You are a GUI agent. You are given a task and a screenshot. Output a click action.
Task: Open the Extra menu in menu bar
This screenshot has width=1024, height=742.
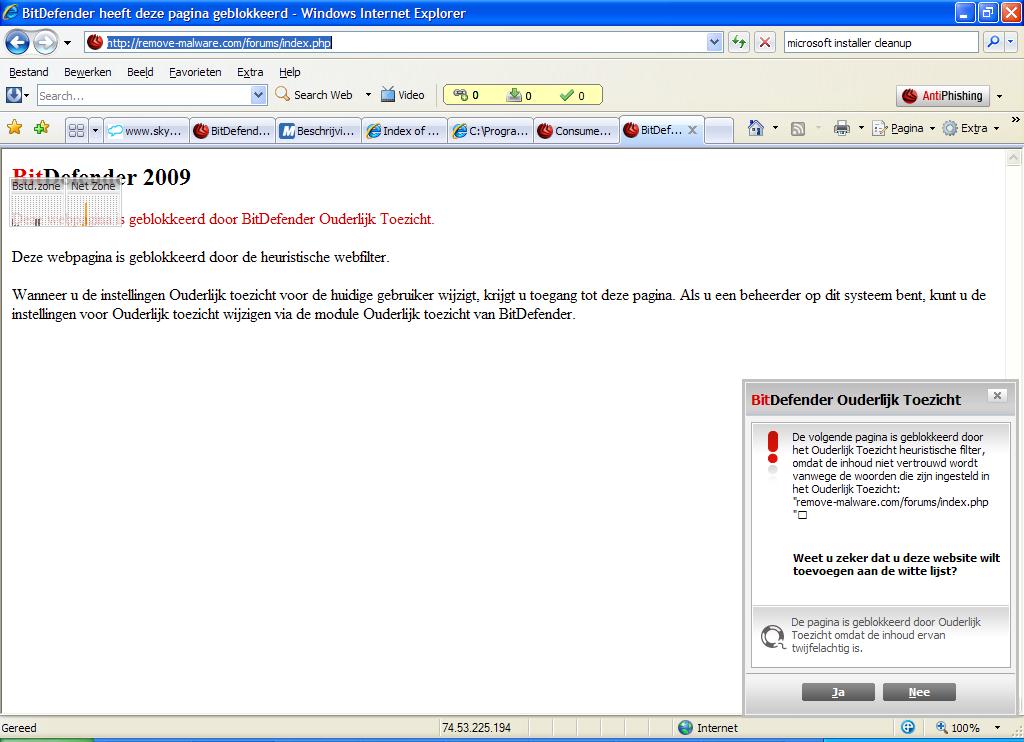[250, 72]
